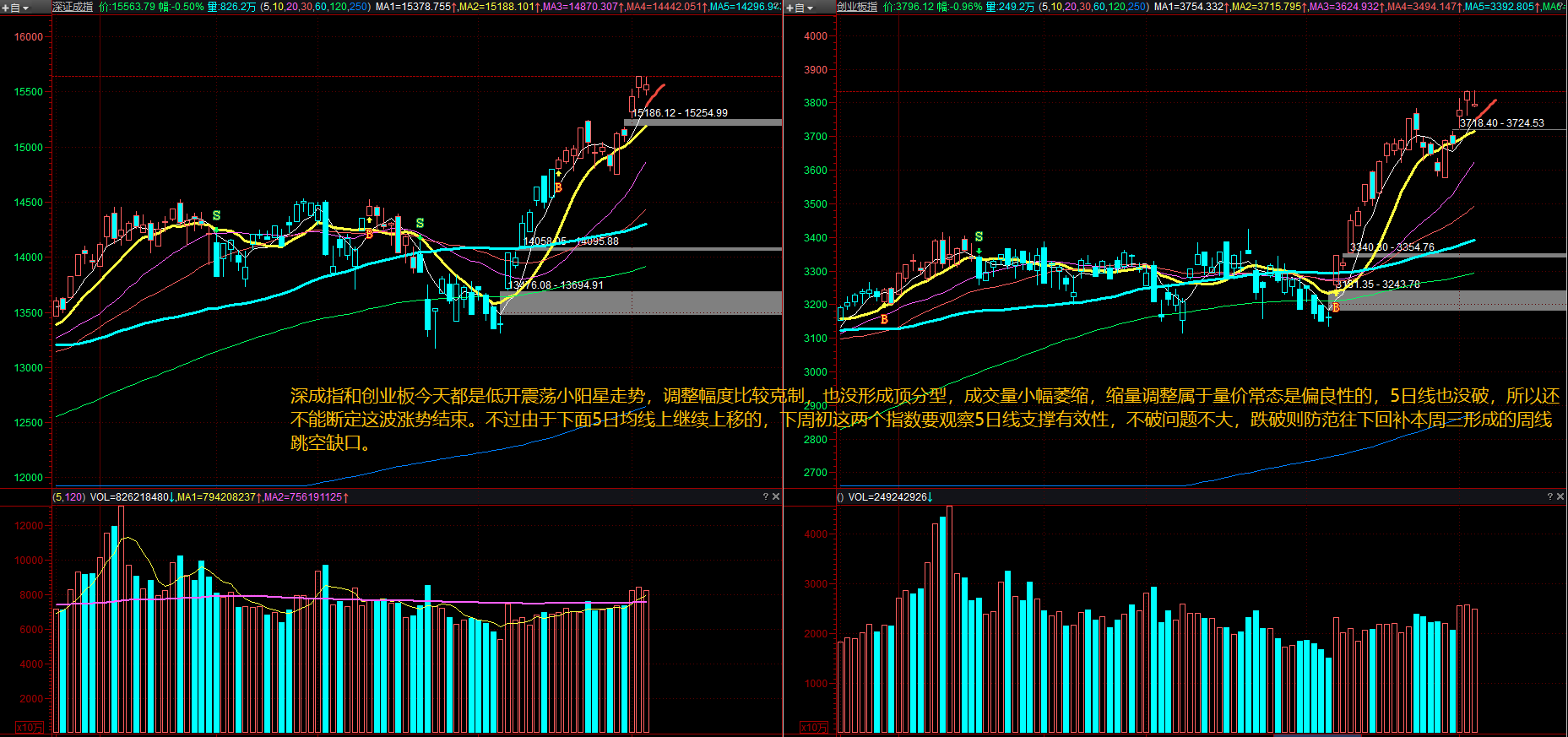Screen dimensions: 1568x737
Task: Click the gap label 3718.40 - 3724.53
Action: (1502, 123)
